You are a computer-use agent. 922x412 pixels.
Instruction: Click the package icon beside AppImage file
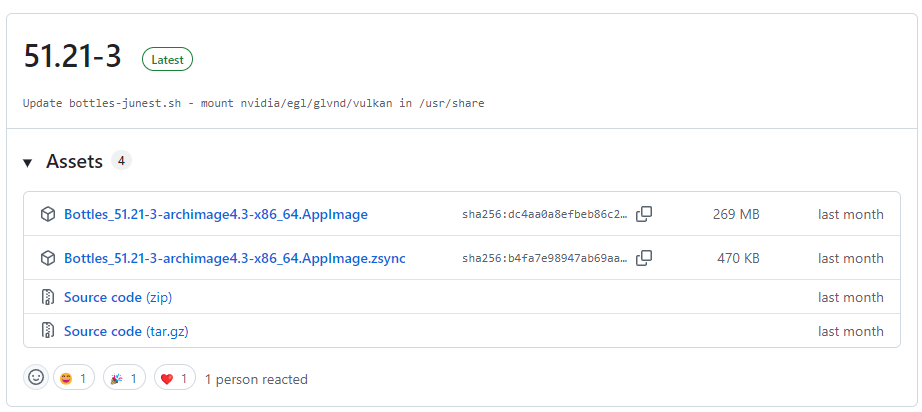pyautogui.click(x=48, y=215)
